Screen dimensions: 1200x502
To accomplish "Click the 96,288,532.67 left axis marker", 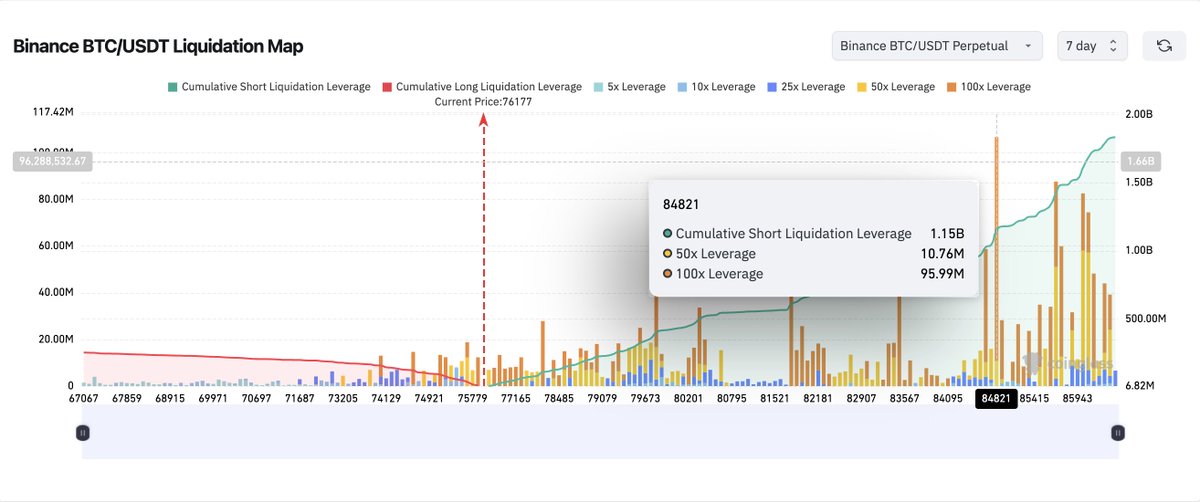I will [x=53, y=160].
